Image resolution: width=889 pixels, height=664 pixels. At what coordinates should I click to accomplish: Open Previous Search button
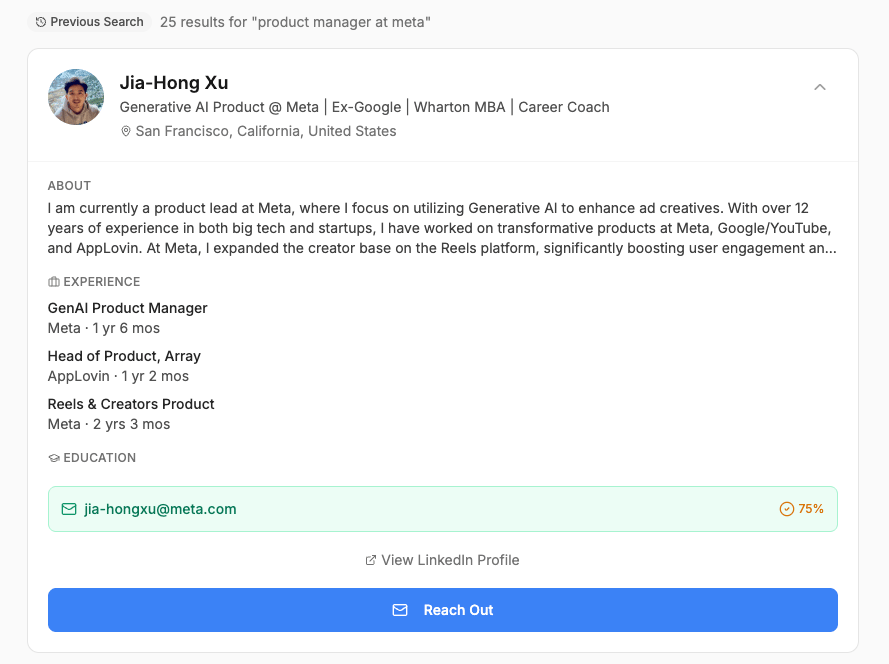coord(89,22)
